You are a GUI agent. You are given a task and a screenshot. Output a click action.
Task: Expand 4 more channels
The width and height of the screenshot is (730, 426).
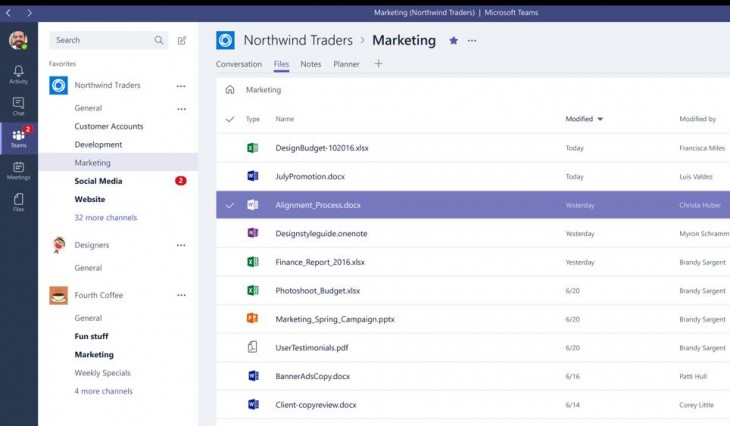tap(103, 391)
